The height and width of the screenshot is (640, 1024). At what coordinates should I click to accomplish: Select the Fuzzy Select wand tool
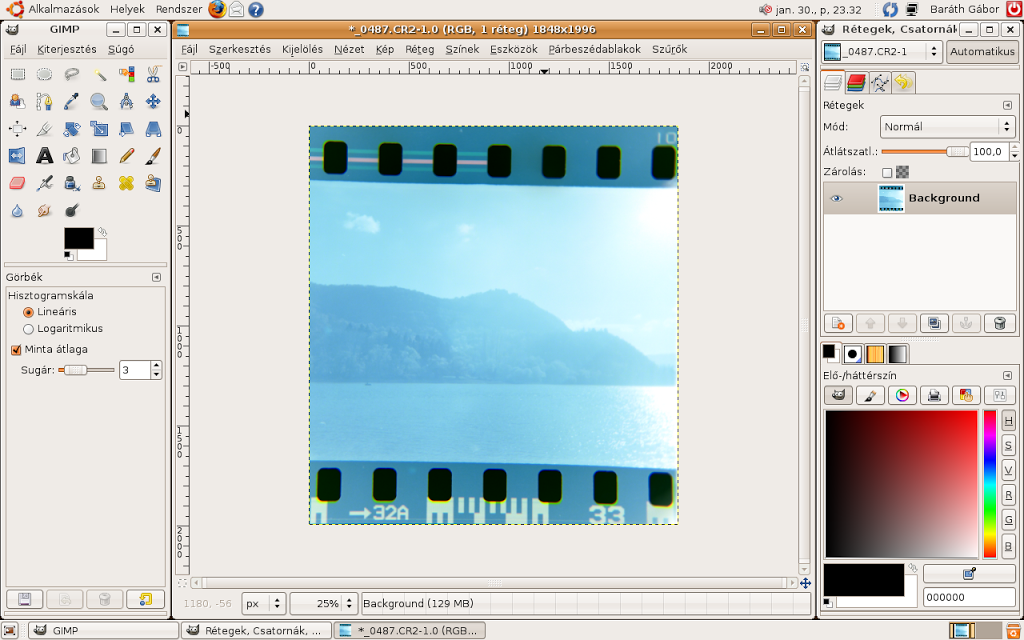pos(99,74)
